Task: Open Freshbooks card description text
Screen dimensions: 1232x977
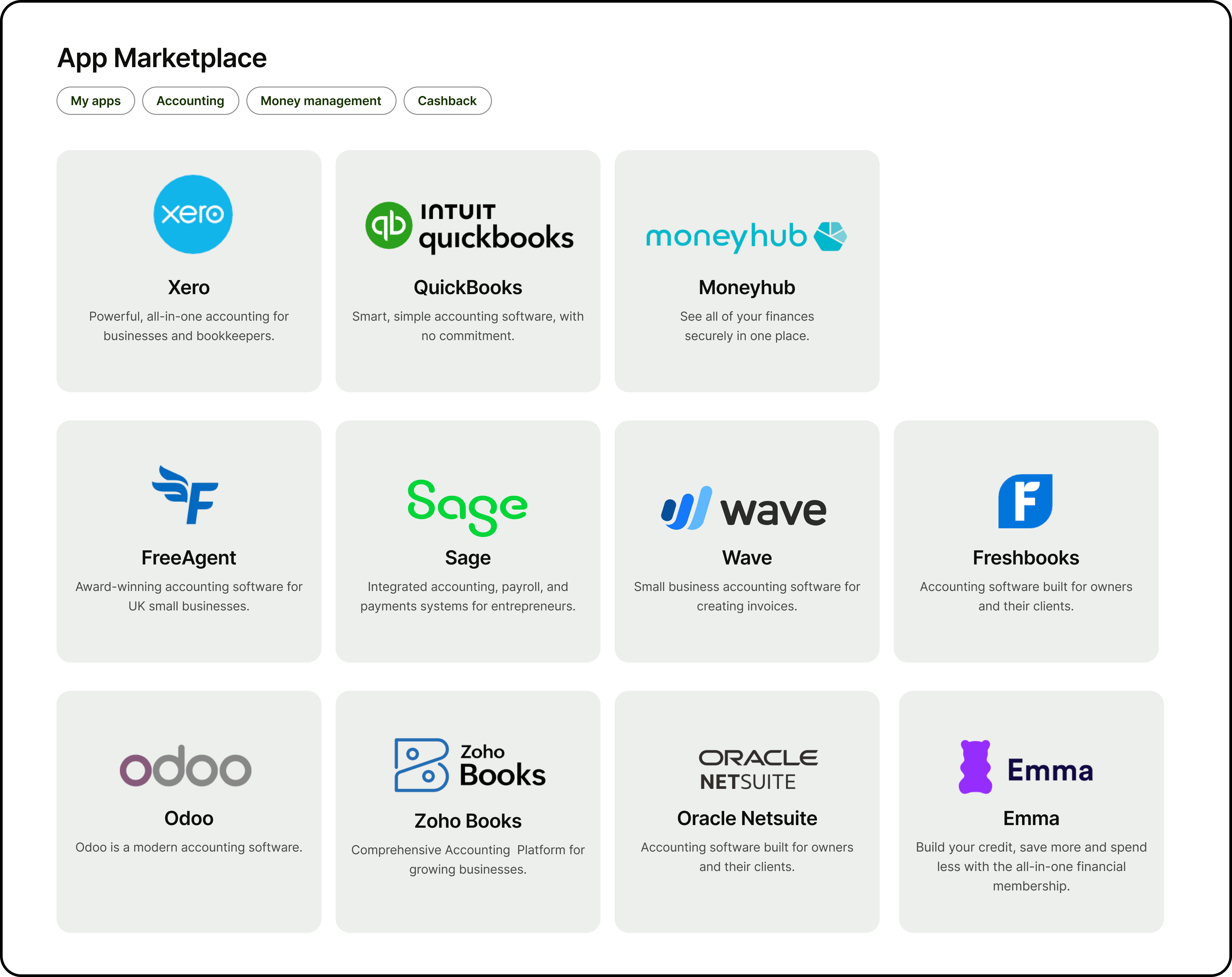Action: [x=1025, y=596]
